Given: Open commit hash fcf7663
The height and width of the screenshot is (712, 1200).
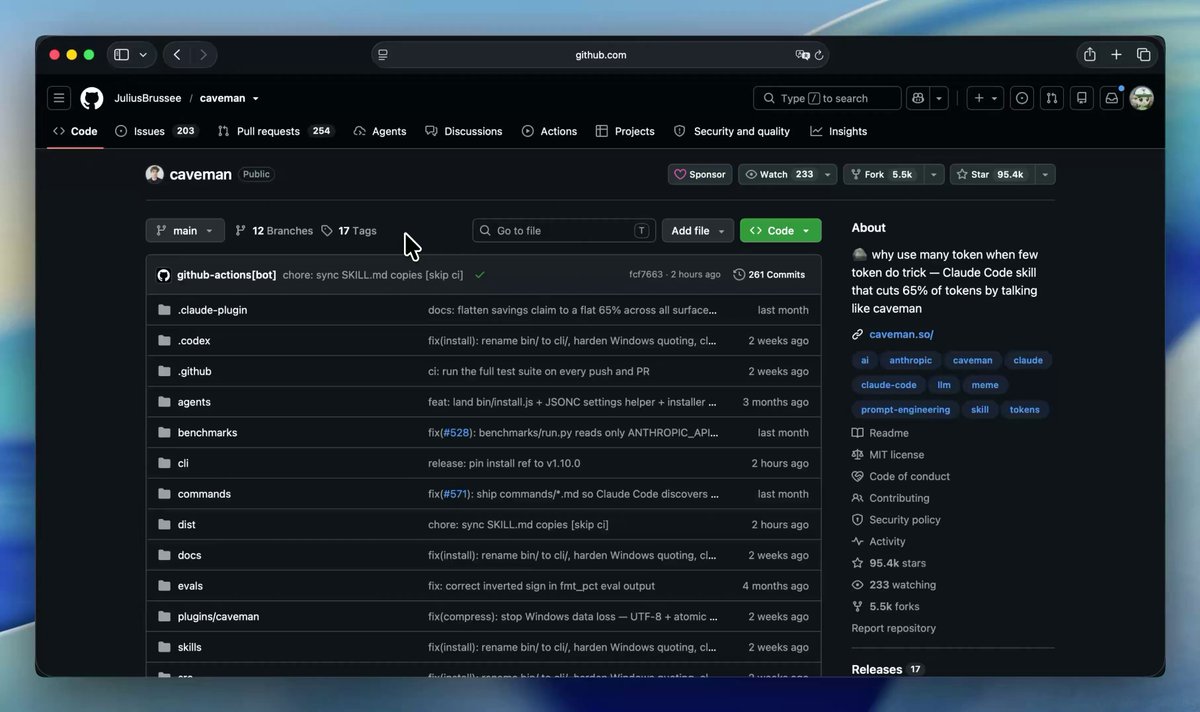Looking at the screenshot, I should [646, 274].
